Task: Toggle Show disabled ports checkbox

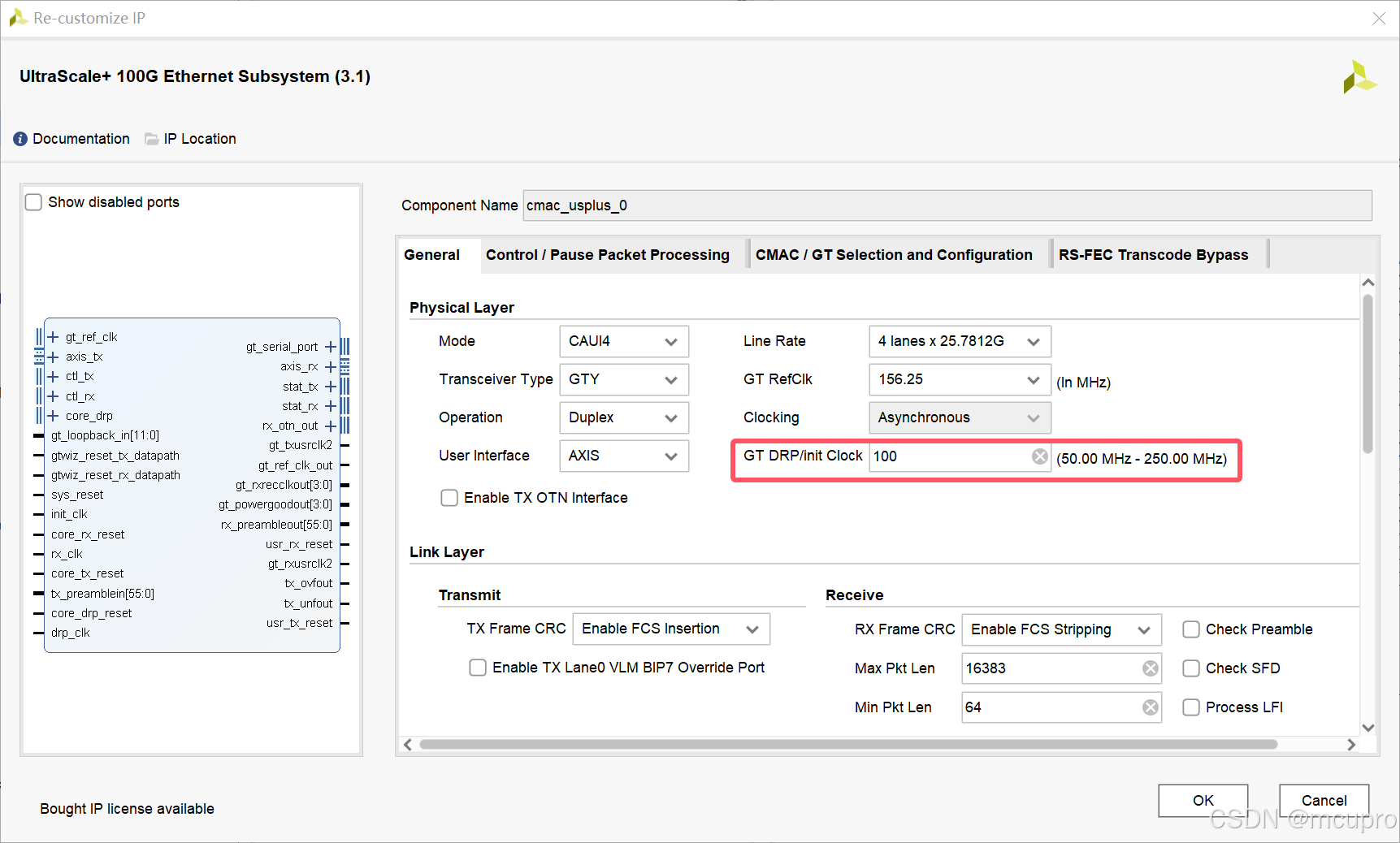Action: tap(33, 202)
